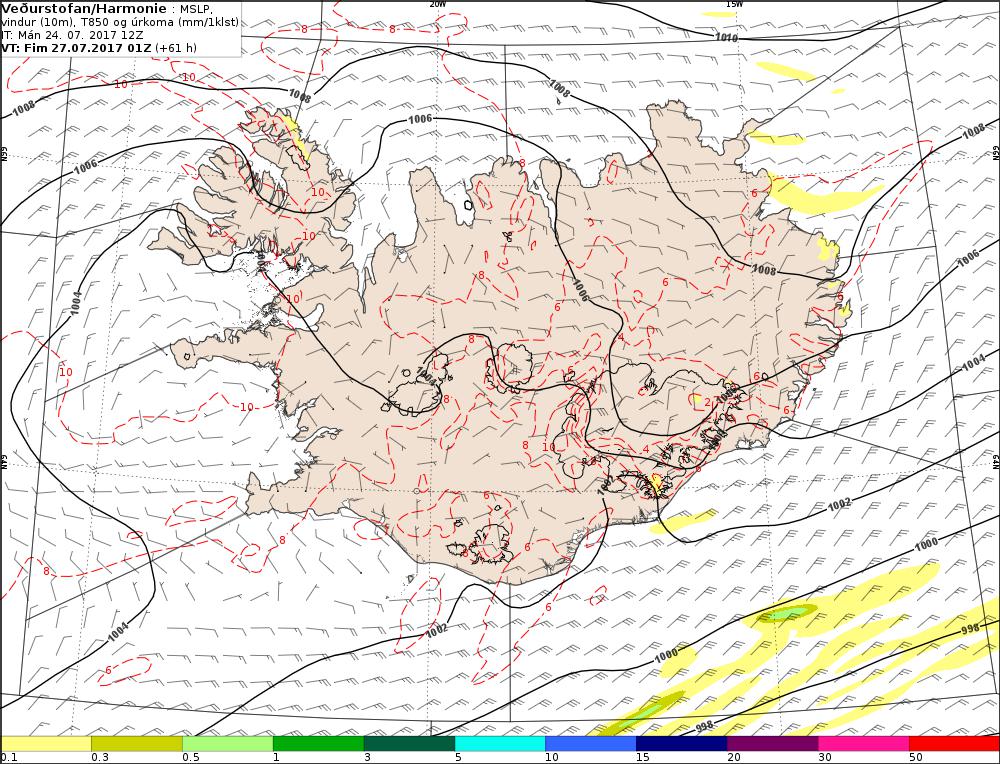Pick the cyan 5 mm legend swatch
The image size is (1000, 764).
point(500,744)
